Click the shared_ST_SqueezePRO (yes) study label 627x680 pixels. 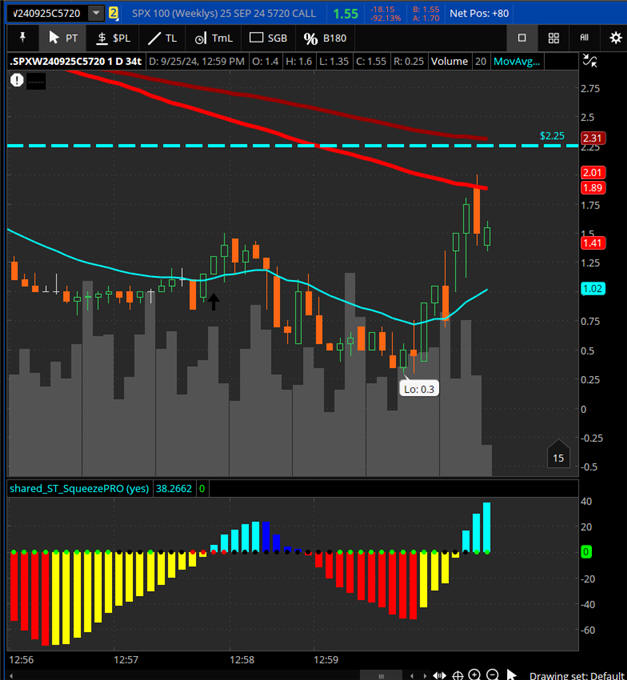pos(79,489)
